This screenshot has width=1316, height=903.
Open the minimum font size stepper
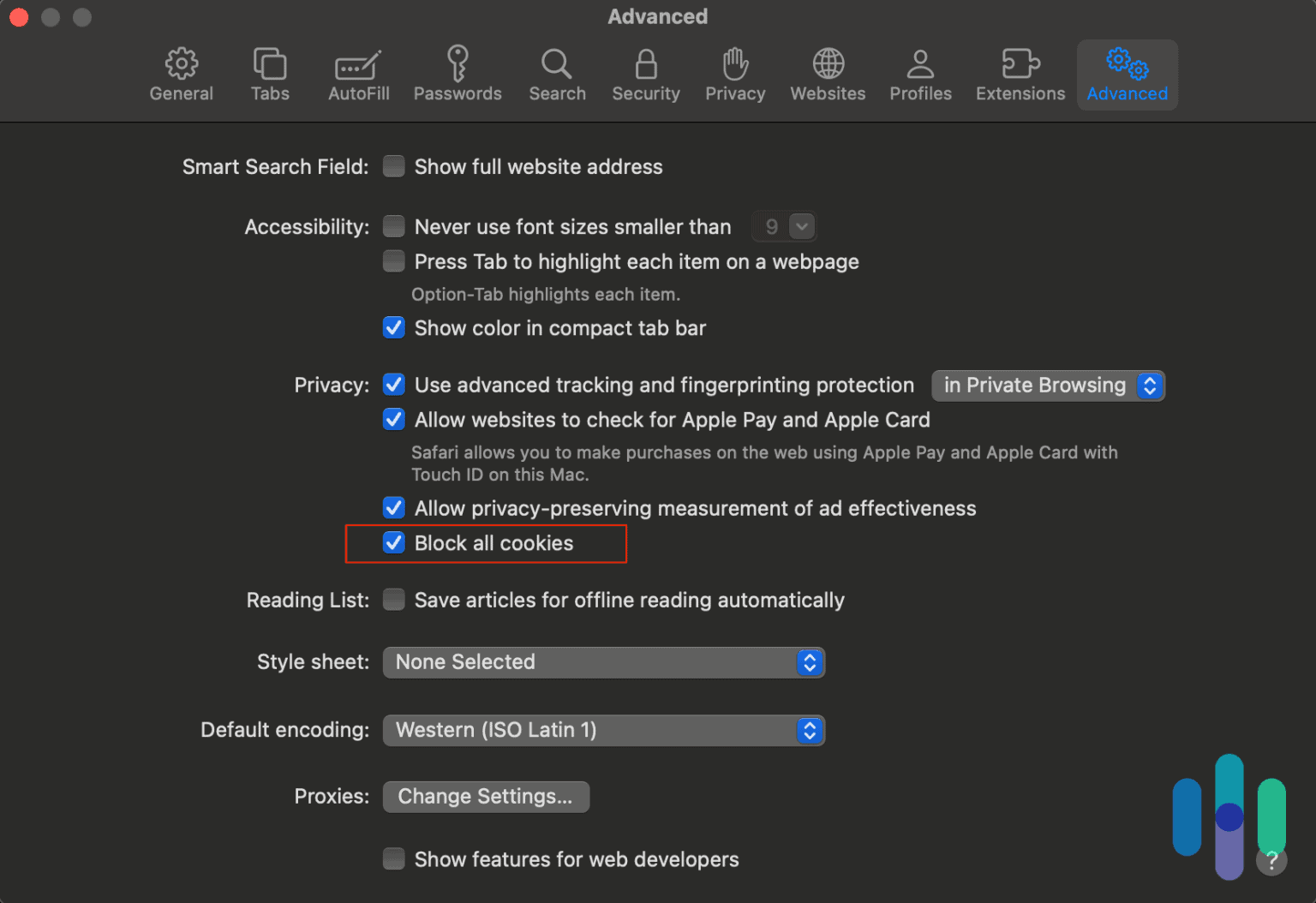point(801,227)
